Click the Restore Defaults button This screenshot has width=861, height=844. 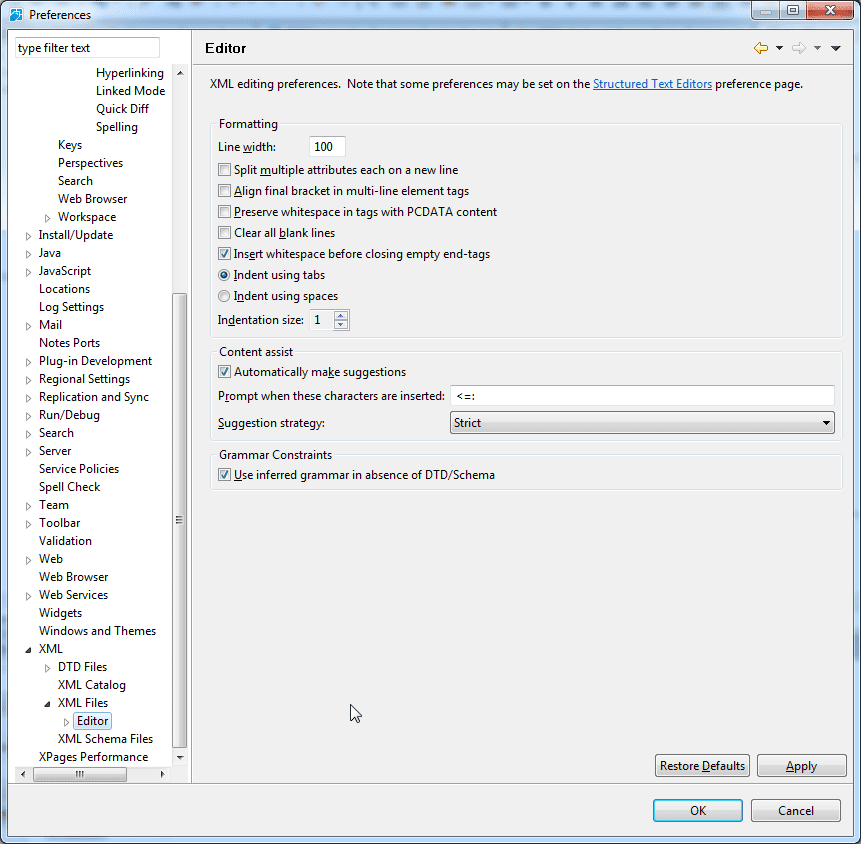pyautogui.click(x=702, y=766)
